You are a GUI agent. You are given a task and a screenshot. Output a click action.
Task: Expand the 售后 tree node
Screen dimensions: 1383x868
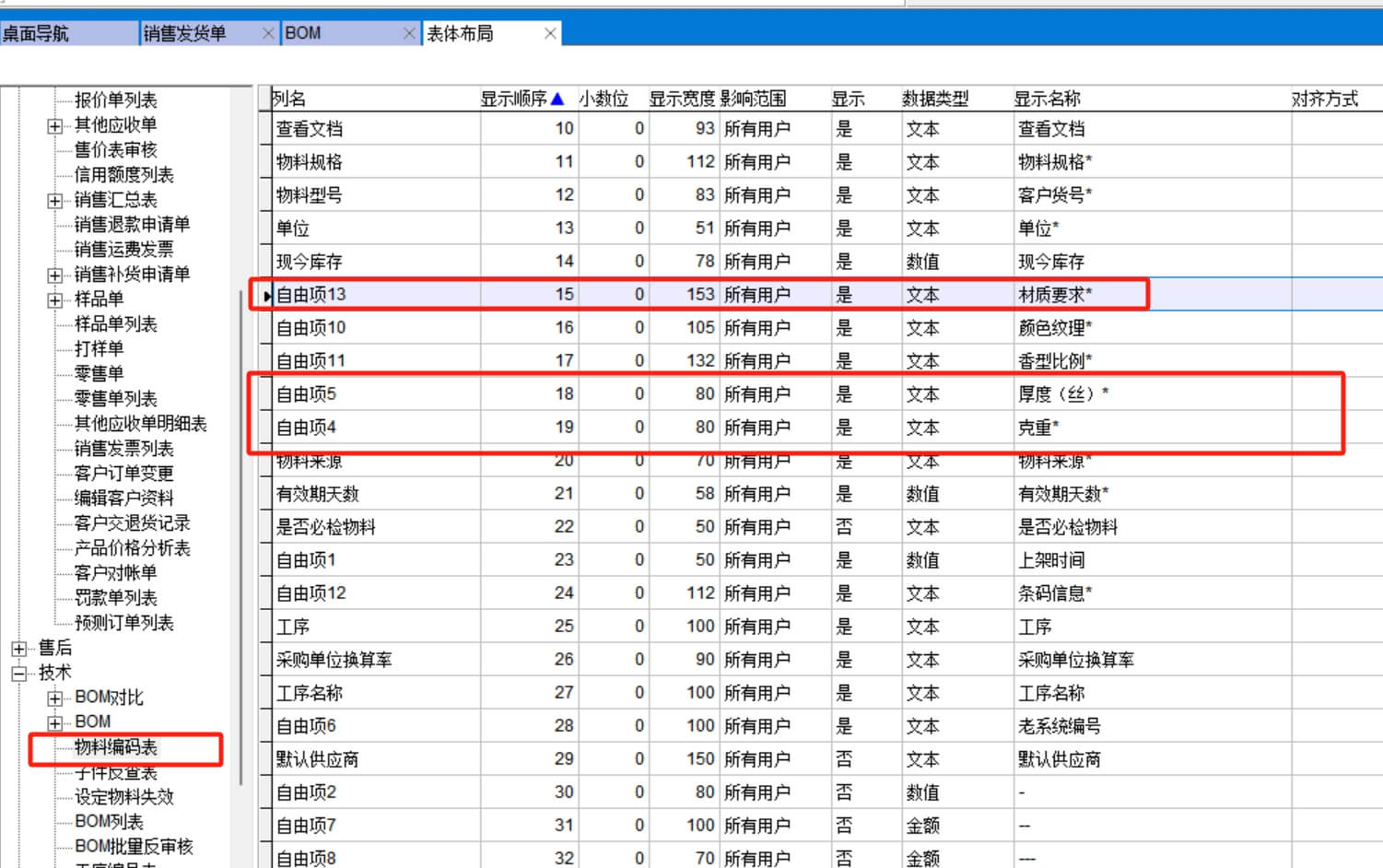[18, 649]
